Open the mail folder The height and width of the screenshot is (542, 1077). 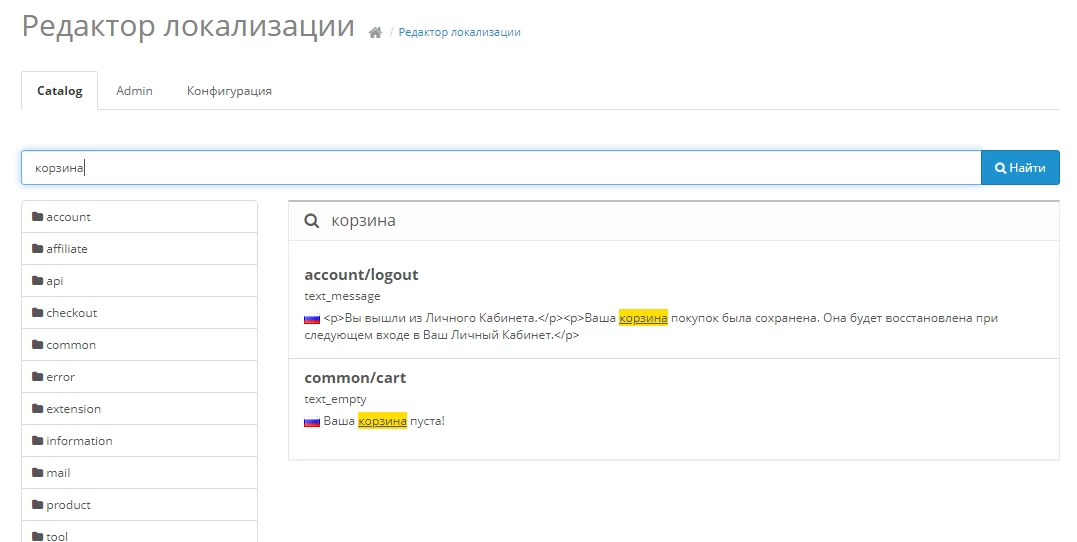click(x=139, y=473)
